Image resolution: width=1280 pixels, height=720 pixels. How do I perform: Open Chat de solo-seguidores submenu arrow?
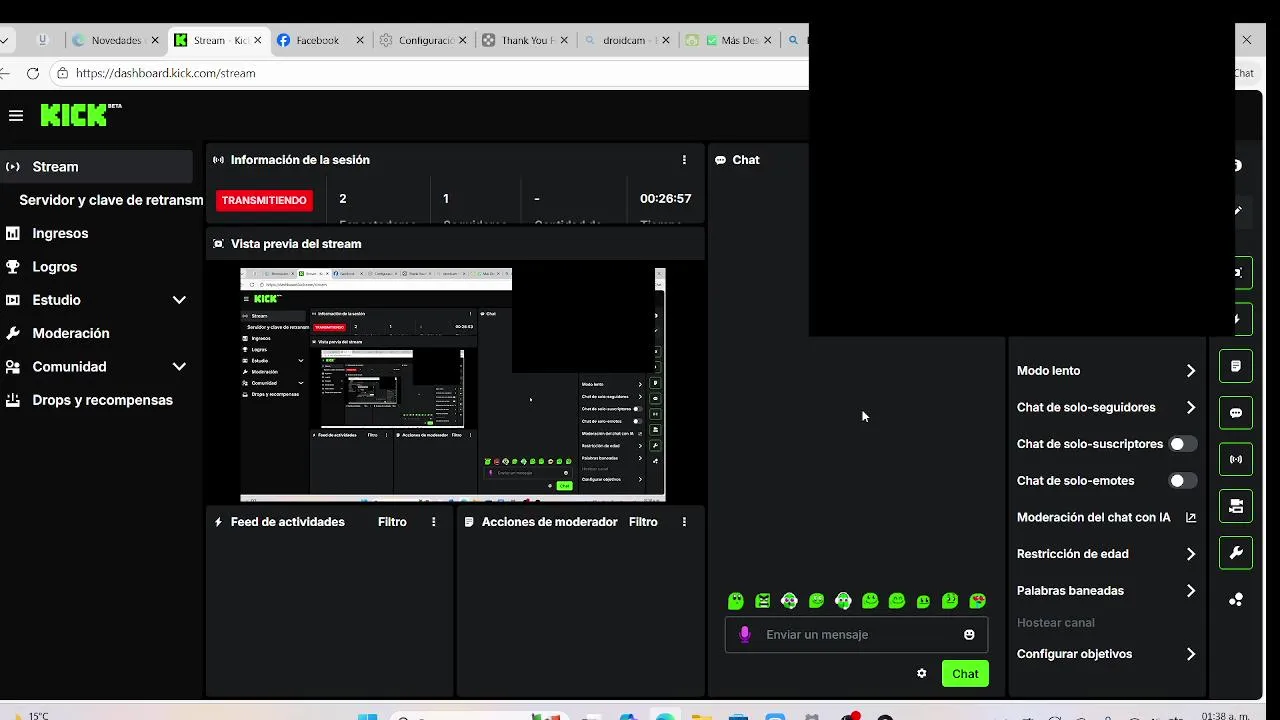point(1191,408)
